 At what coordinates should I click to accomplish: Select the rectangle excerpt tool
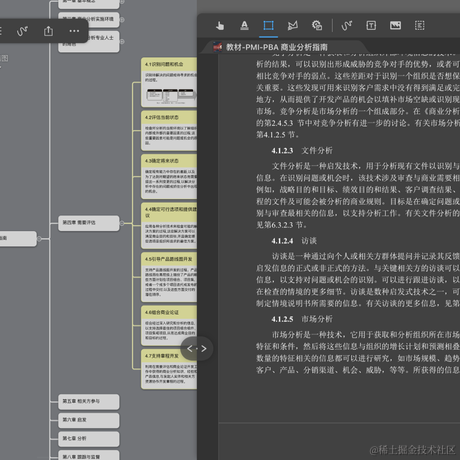(x=268, y=26)
